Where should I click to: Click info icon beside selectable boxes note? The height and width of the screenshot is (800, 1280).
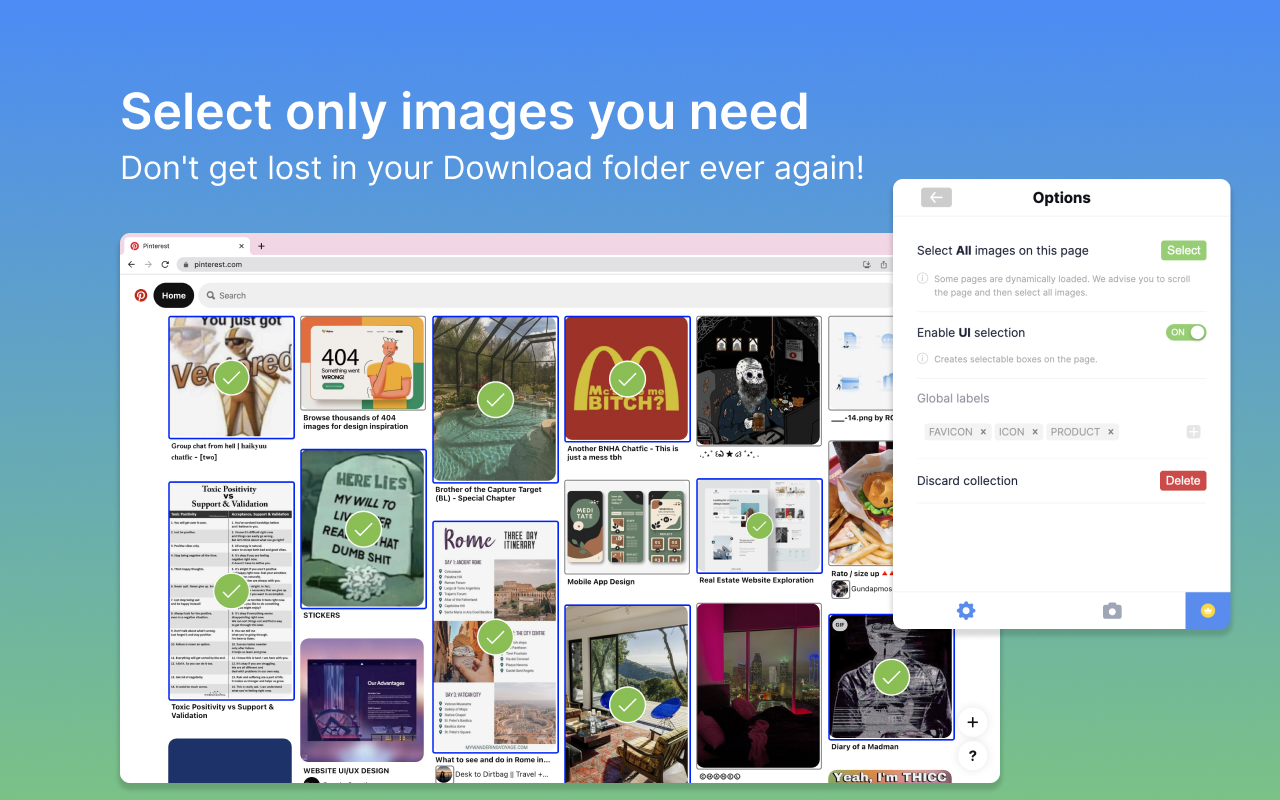pyautogui.click(x=923, y=359)
